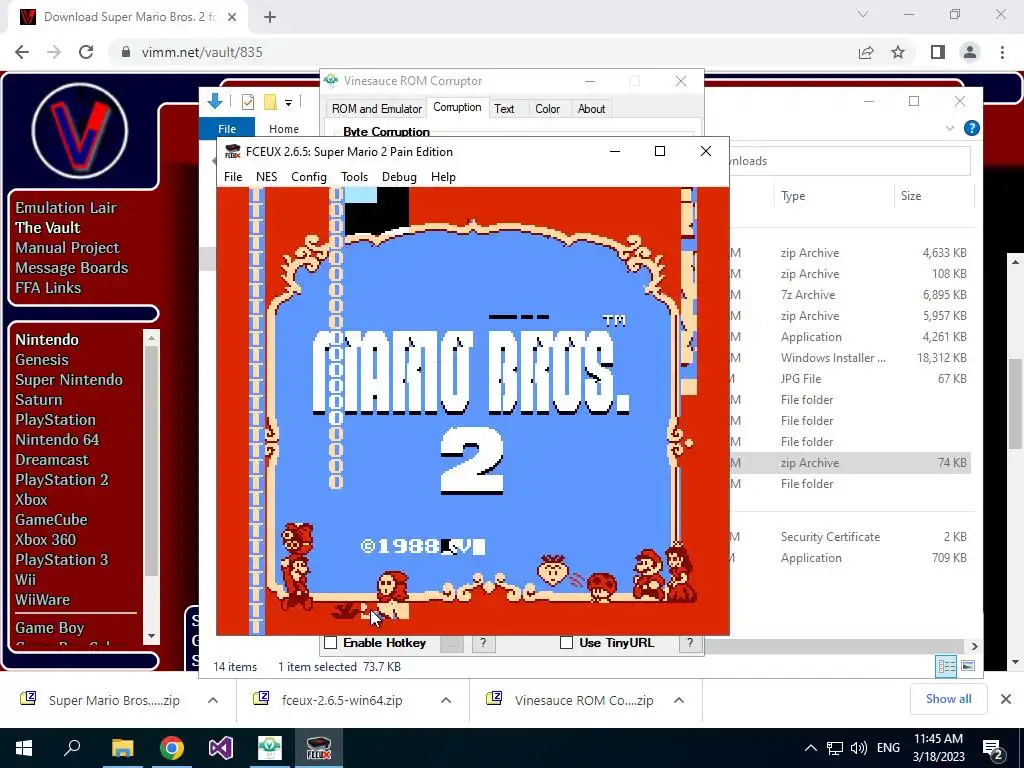Image resolution: width=1024 pixels, height=768 pixels.
Task: Open the Debug menu in FCEUX
Action: (x=399, y=177)
